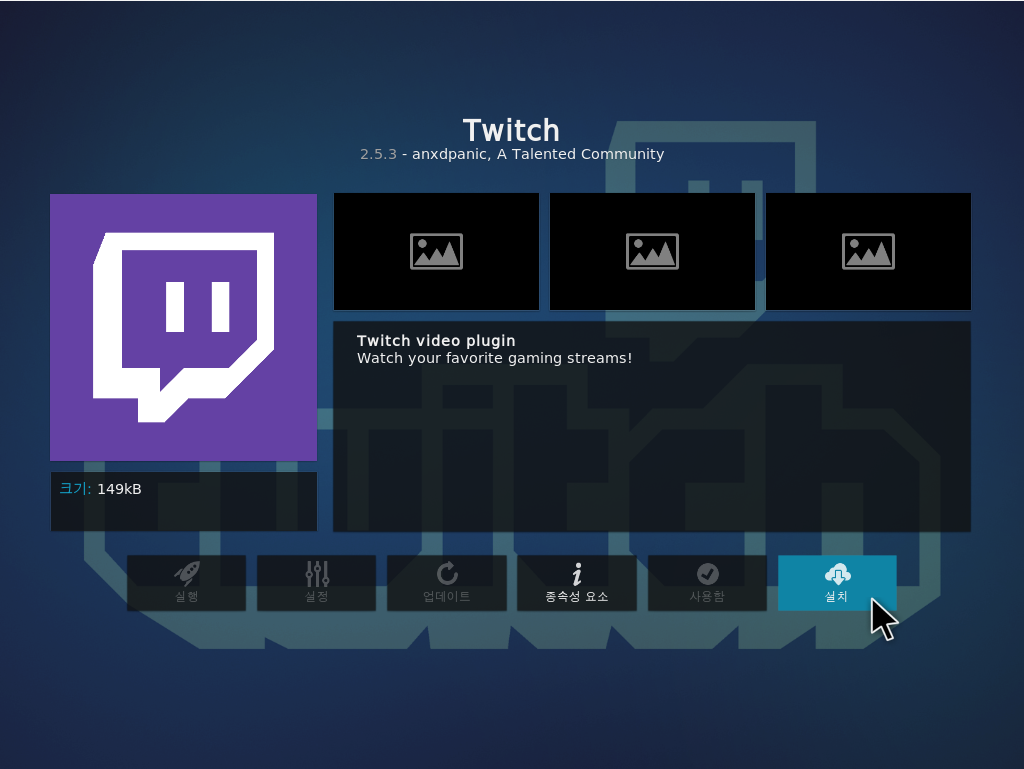
Task: Select the 'Twitch video plugin' summary heading
Action: point(436,341)
